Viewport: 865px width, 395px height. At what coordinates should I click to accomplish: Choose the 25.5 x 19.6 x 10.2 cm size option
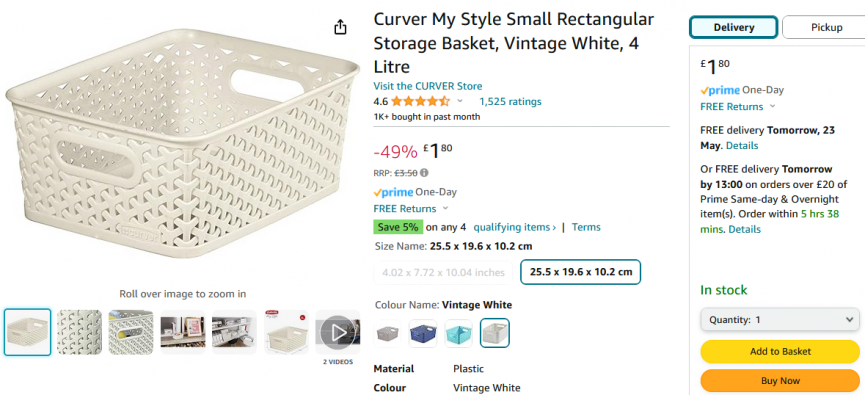pos(581,272)
